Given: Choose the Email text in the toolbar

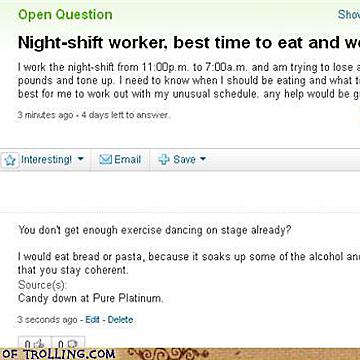Looking at the screenshot, I should 127,160.
